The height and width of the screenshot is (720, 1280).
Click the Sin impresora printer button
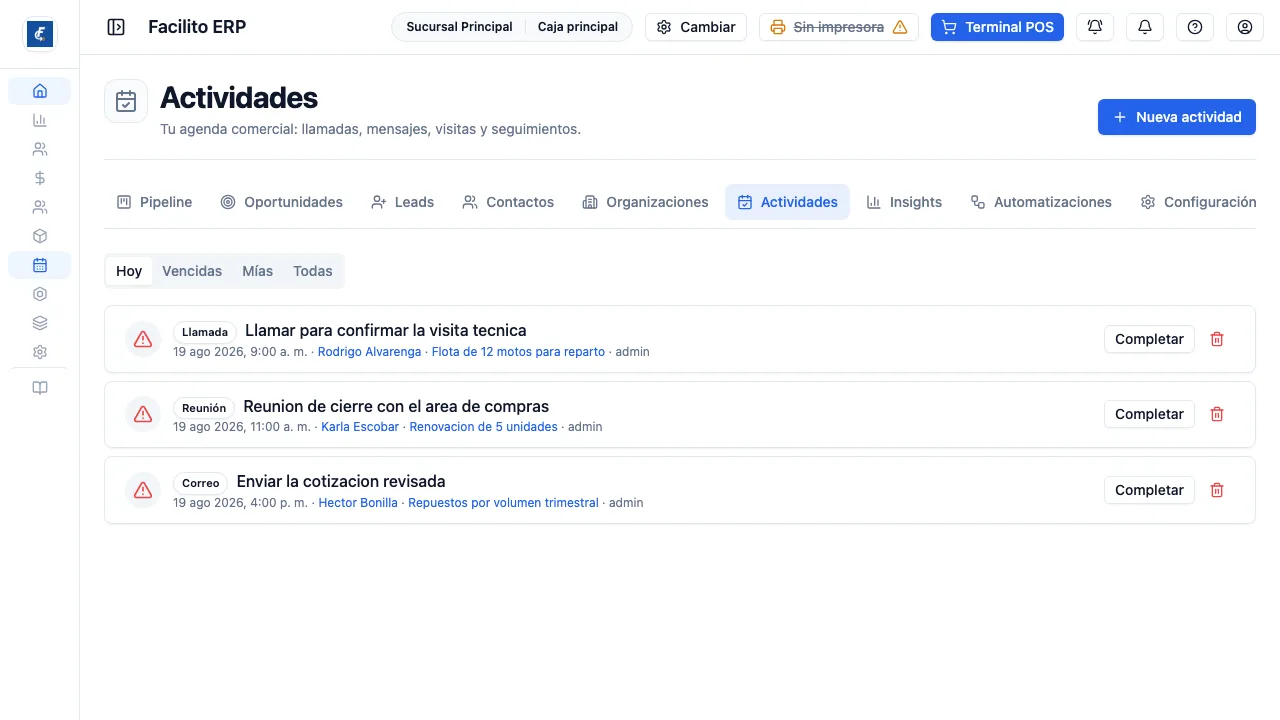pos(839,27)
